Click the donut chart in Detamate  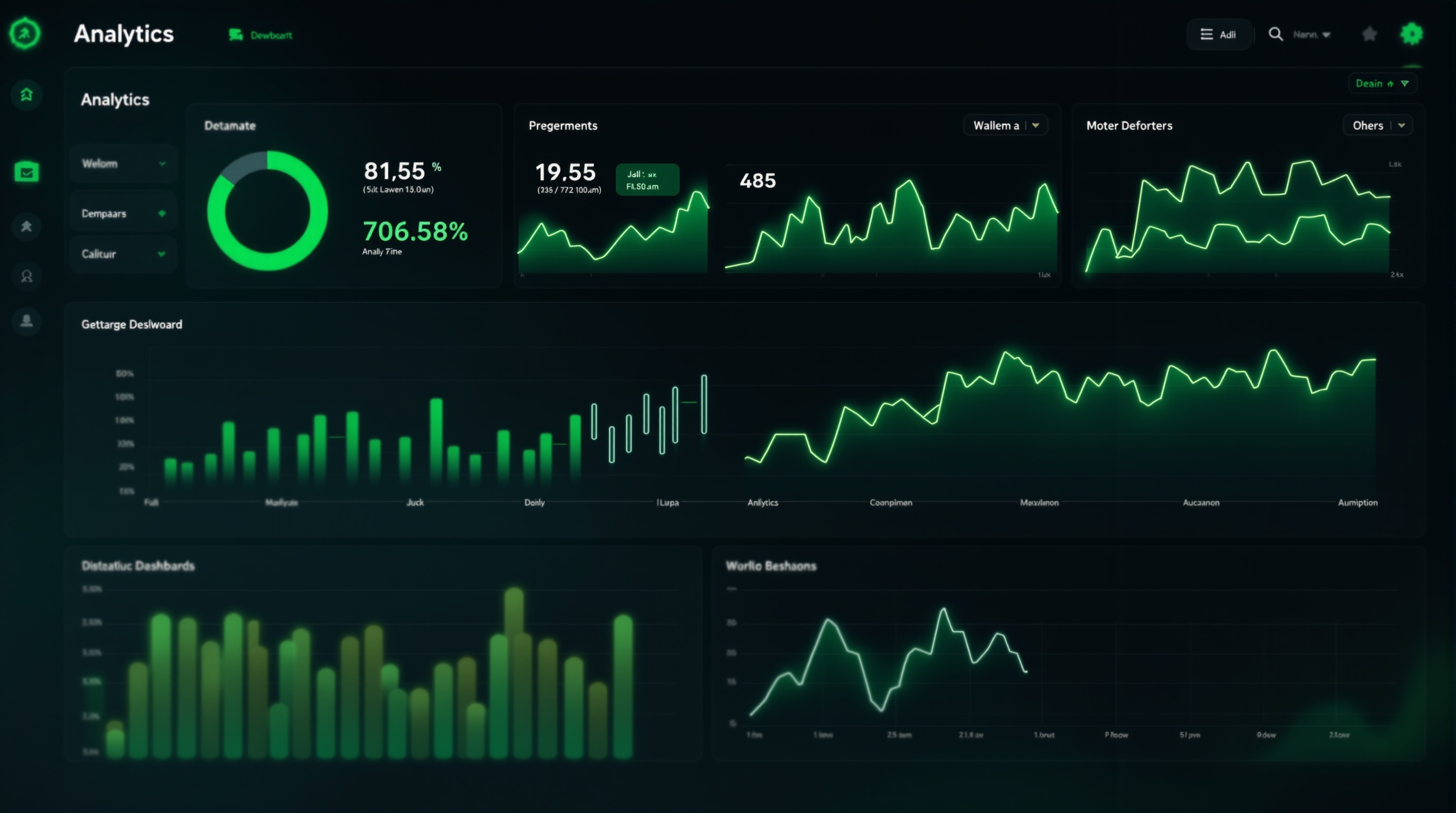pyautogui.click(x=267, y=210)
